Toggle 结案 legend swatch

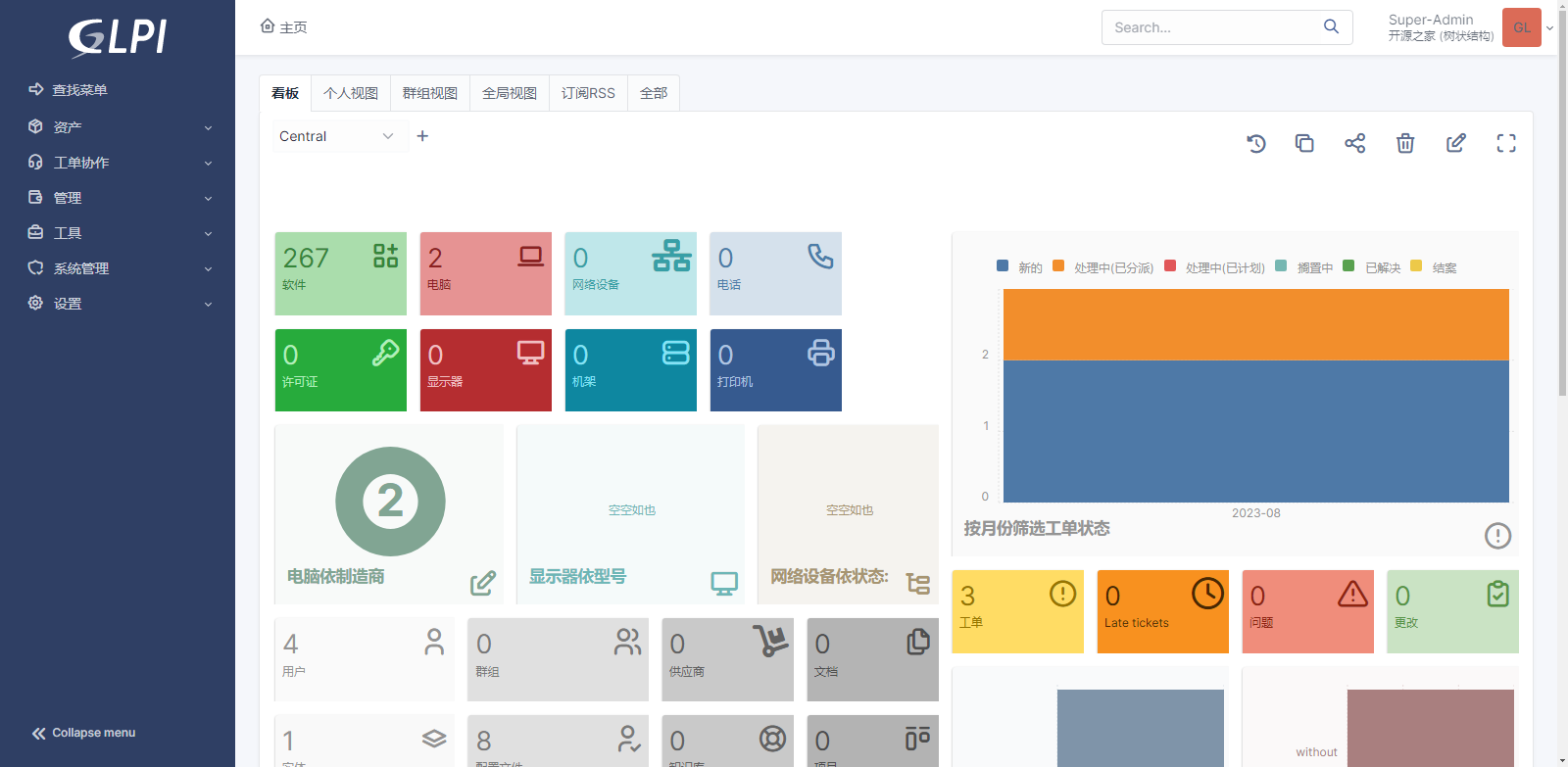pyautogui.click(x=1416, y=265)
